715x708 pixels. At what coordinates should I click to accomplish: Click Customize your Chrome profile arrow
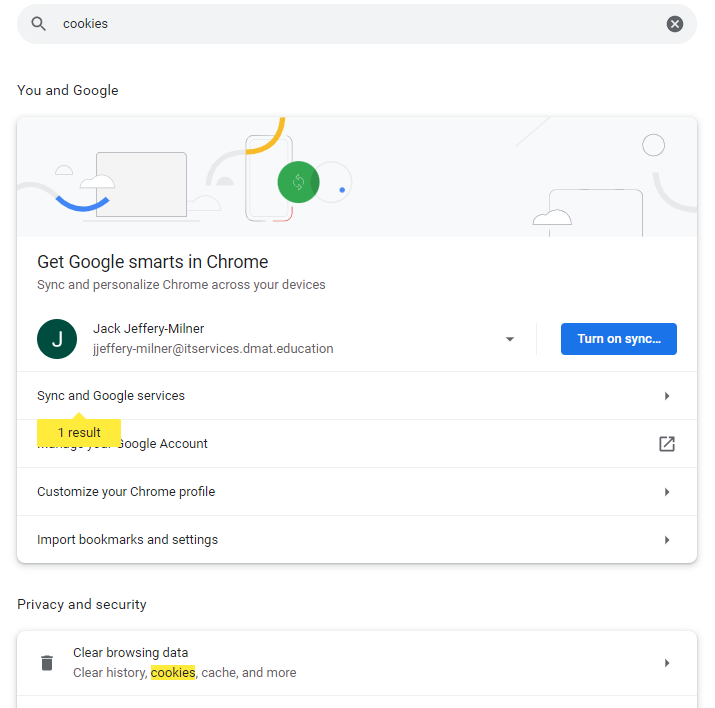tap(667, 492)
